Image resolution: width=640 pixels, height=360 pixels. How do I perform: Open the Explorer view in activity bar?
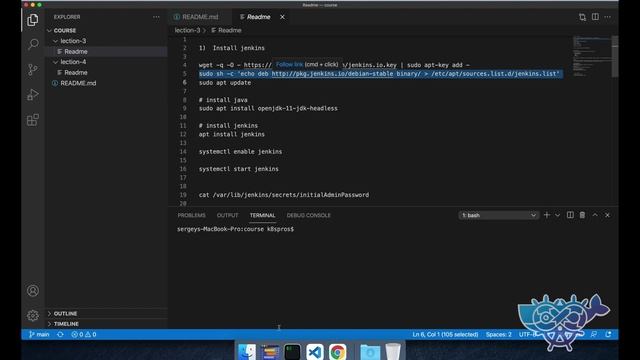click(33, 20)
